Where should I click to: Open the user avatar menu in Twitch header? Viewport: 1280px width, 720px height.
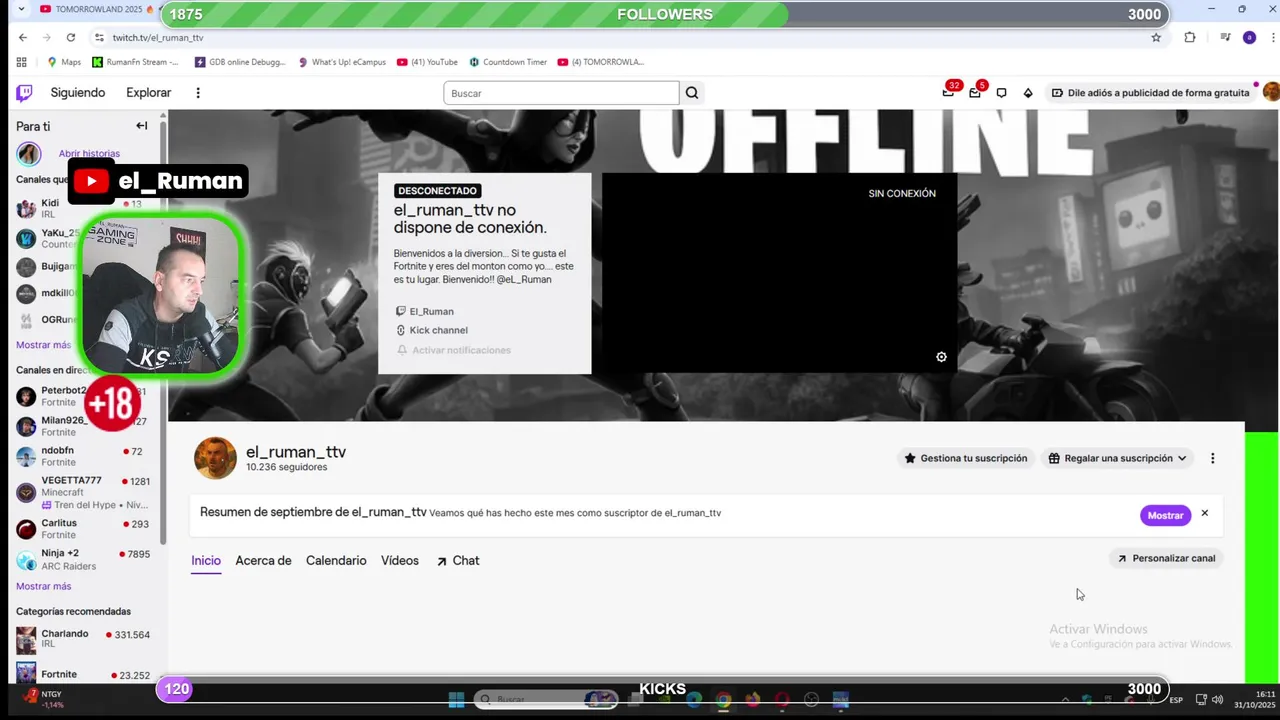(x=1271, y=92)
